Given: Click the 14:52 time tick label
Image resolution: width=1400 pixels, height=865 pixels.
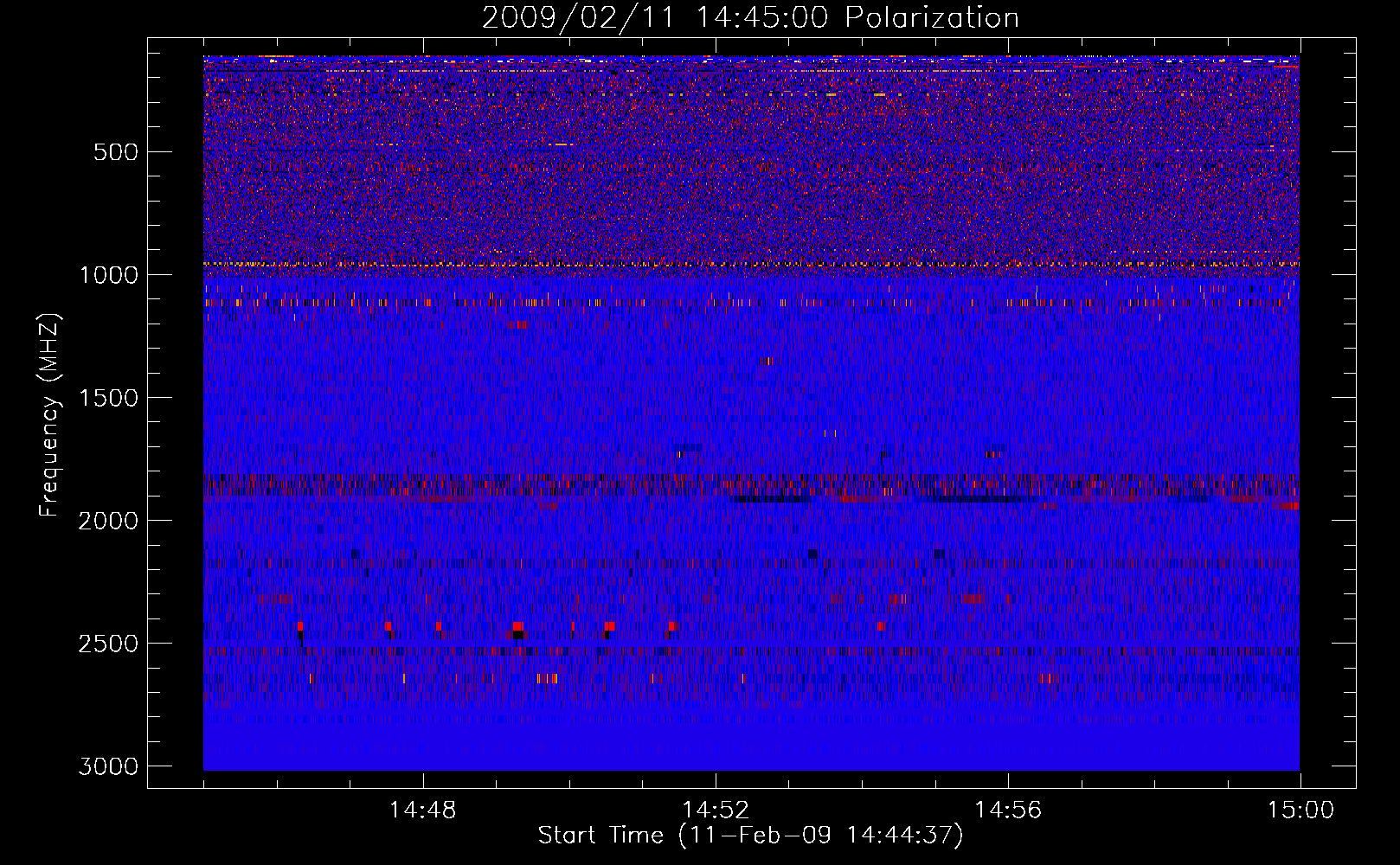Looking at the screenshot, I should pyautogui.click(x=716, y=811).
